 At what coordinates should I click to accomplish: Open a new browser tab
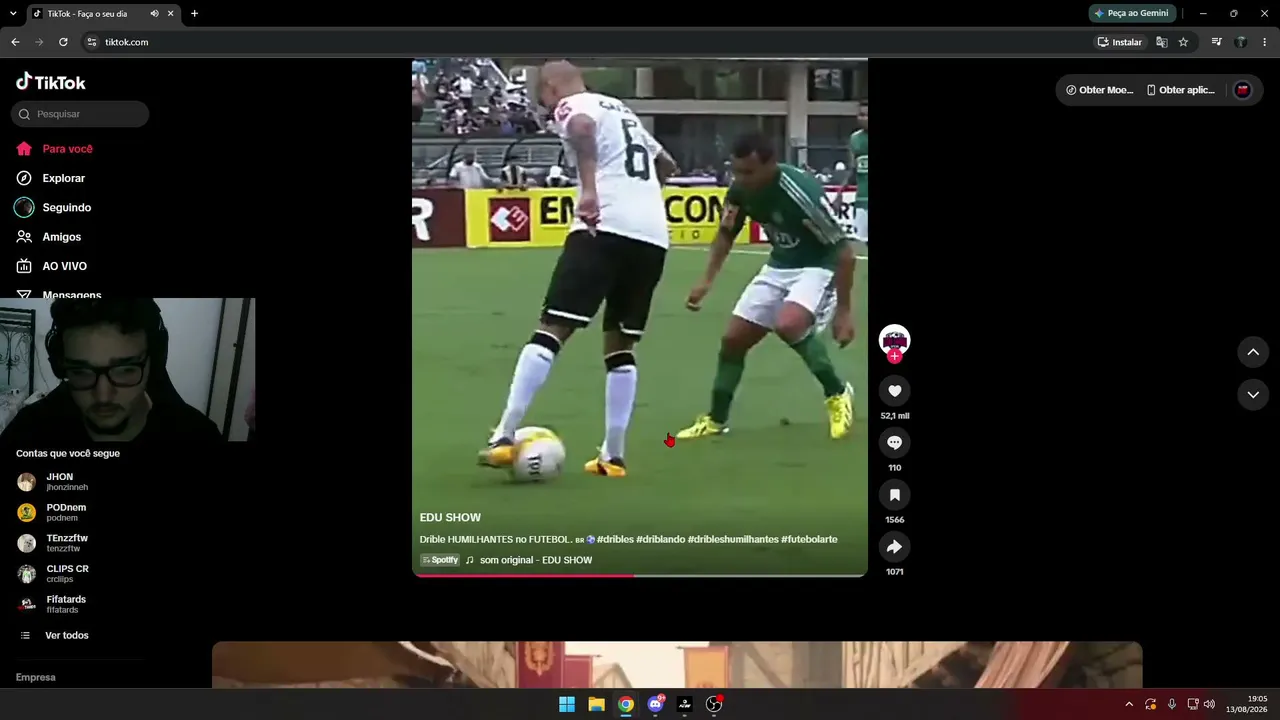(x=194, y=13)
